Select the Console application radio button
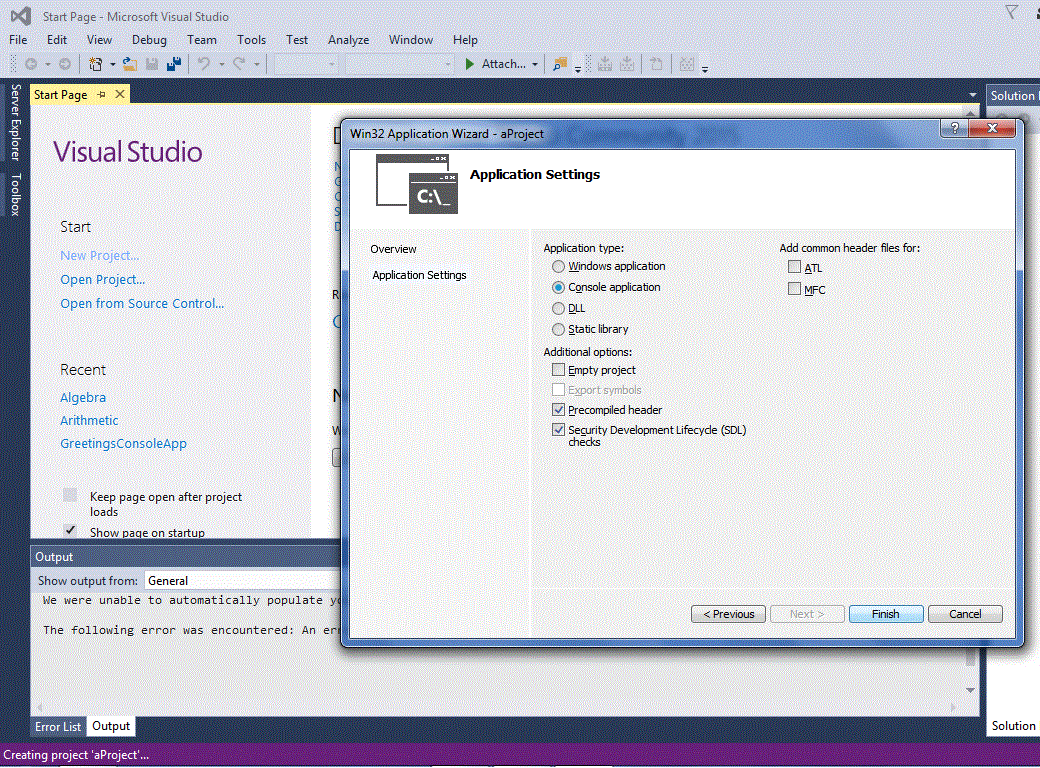This screenshot has height=768, width=1040. point(559,287)
